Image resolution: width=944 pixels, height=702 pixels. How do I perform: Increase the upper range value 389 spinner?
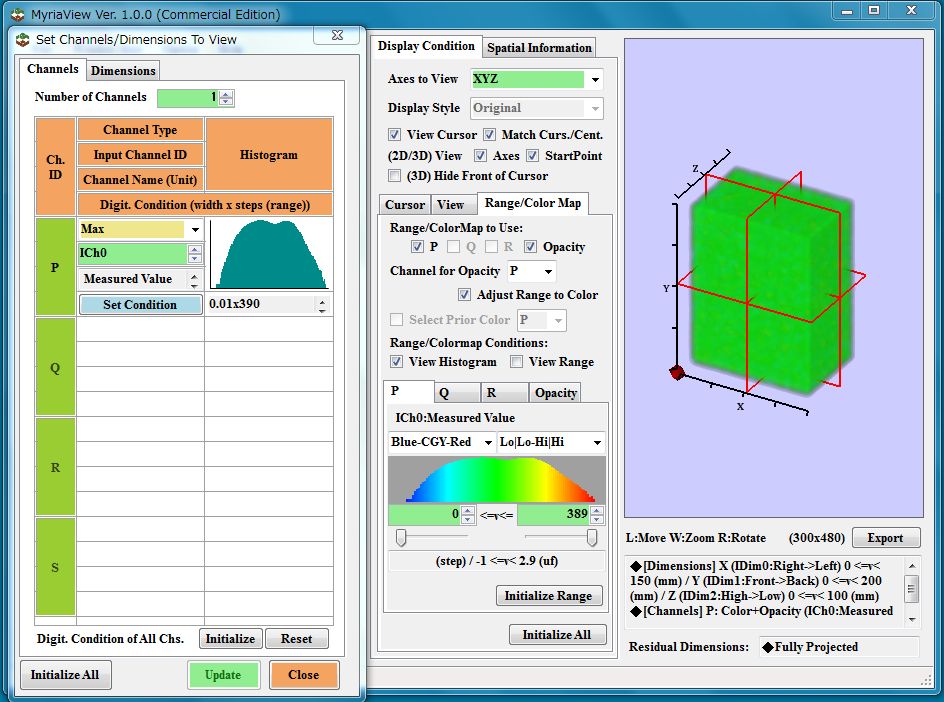click(x=597, y=510)
